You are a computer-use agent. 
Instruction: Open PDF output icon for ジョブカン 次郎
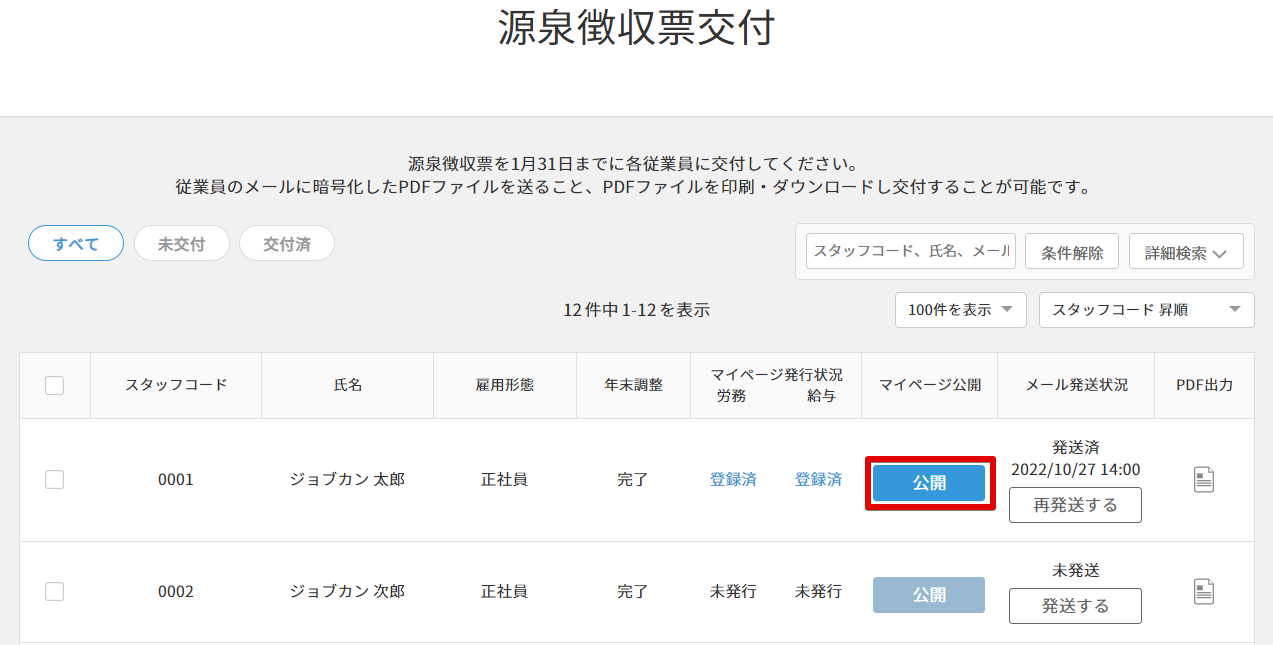click(x=1204, y=592)
